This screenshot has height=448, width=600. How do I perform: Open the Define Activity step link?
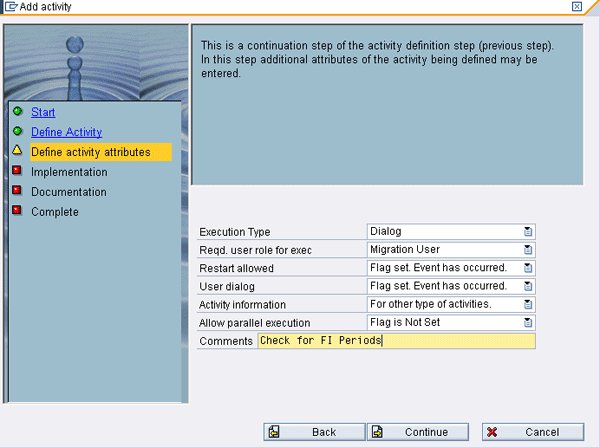[67, 132]
